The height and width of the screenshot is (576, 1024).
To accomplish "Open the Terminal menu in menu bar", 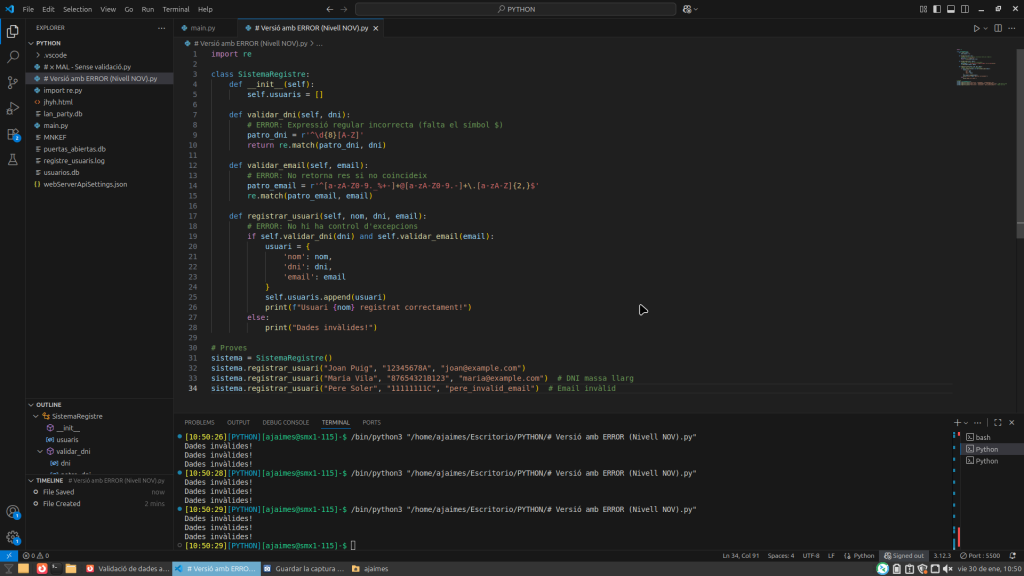I will pos(175,9).
